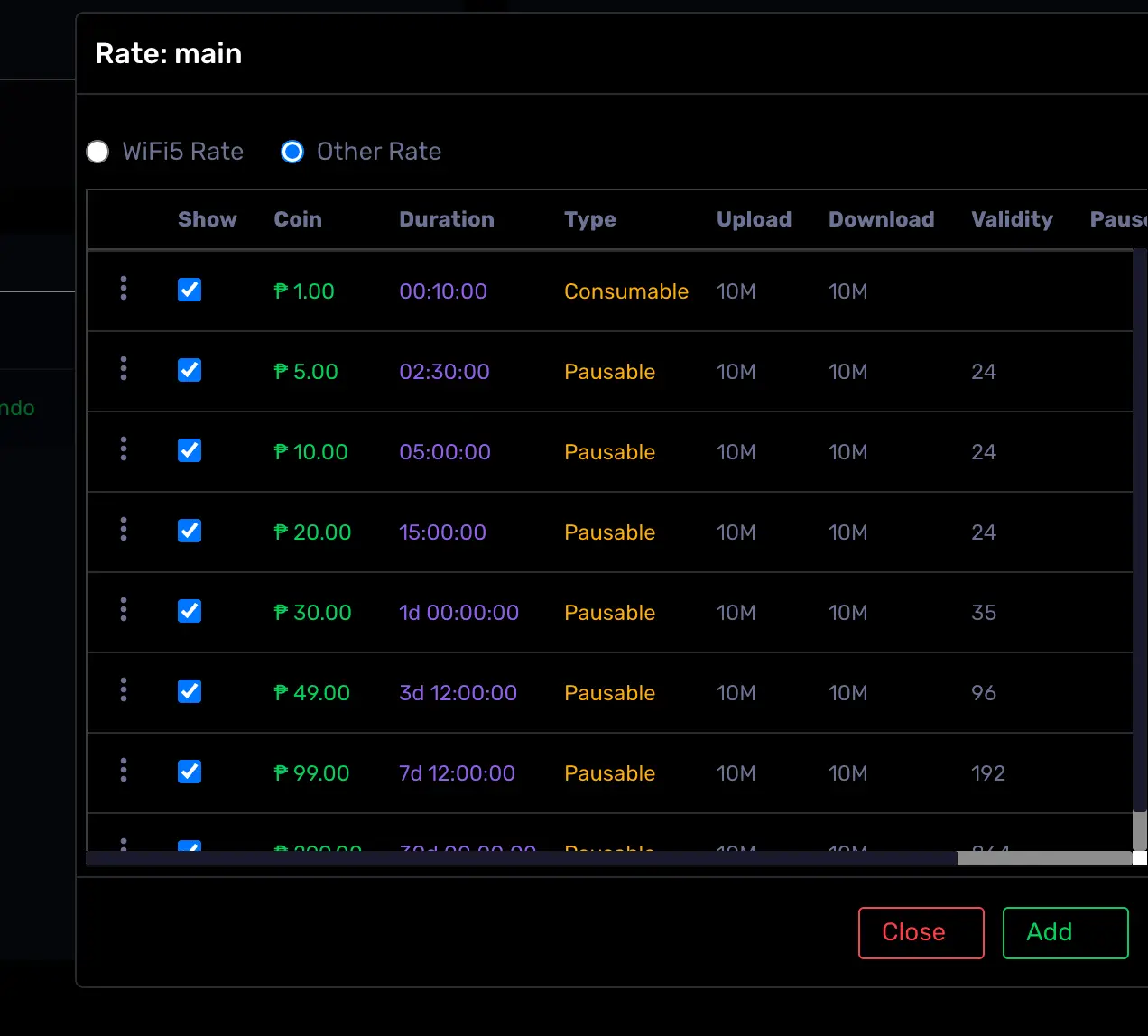Image resolution: width=1148 pixels, height=1036 pixels.
Task: Uncheck Show for the ₱1.00 Consumable rate
Action: (x=190, y=290)
